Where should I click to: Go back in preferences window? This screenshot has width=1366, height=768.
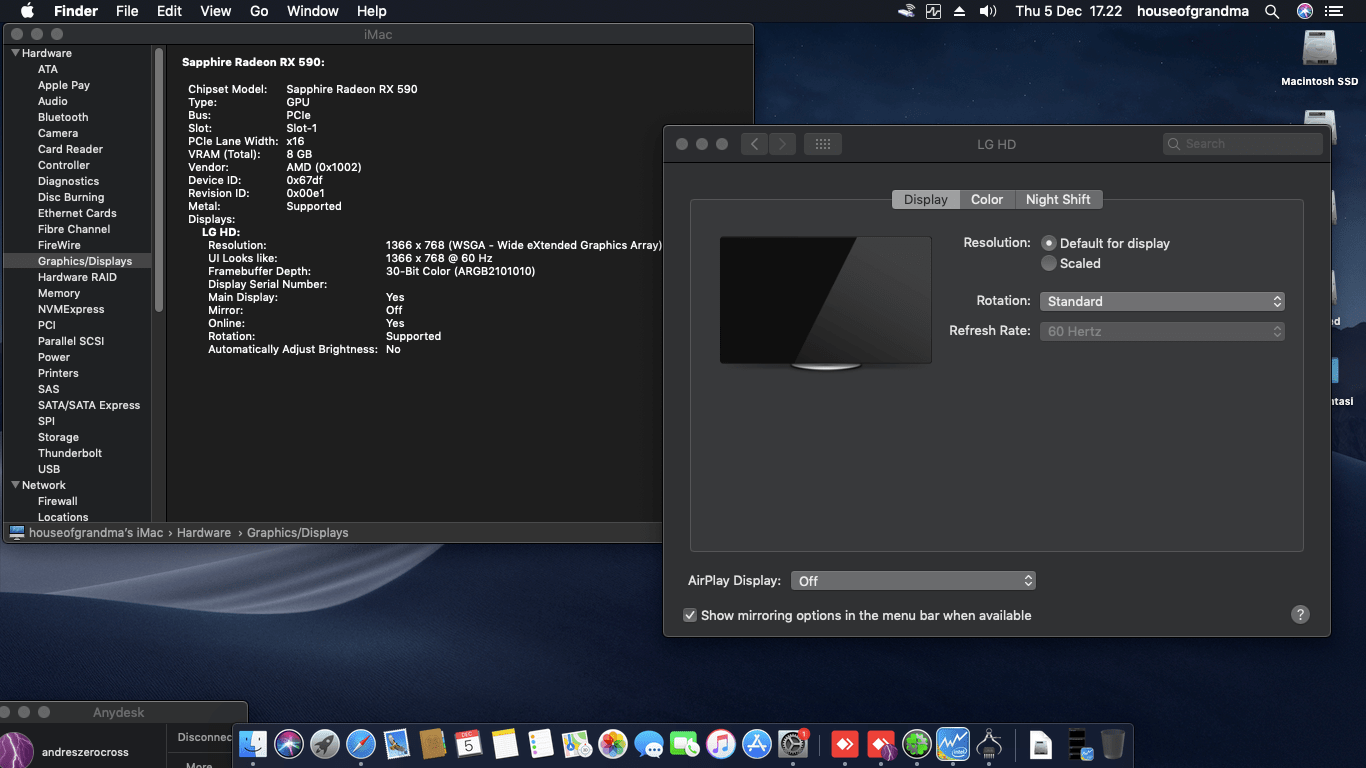(x=755, y=144)
